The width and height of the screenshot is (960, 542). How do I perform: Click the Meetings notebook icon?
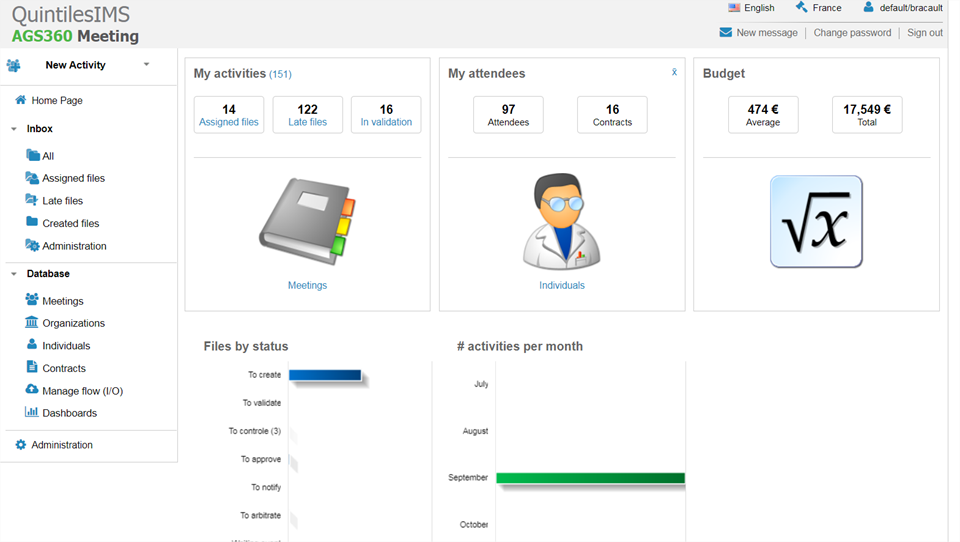[307, 221]
